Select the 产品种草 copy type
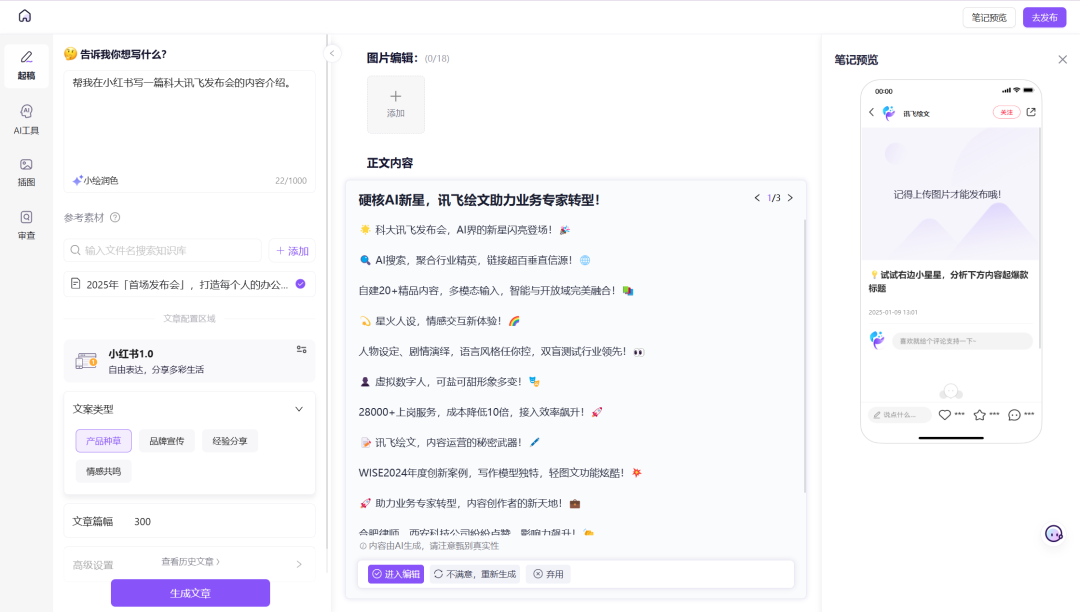Screen dimensions: 1080x612 pos(103,441)
